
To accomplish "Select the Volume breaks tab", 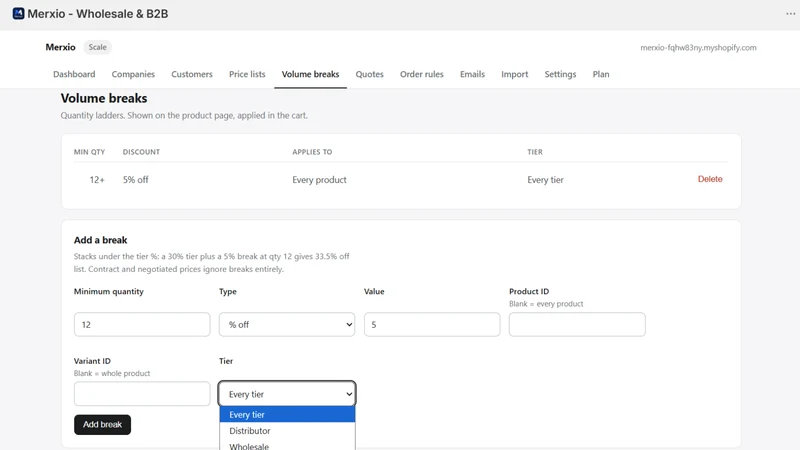I will (310, 74).
